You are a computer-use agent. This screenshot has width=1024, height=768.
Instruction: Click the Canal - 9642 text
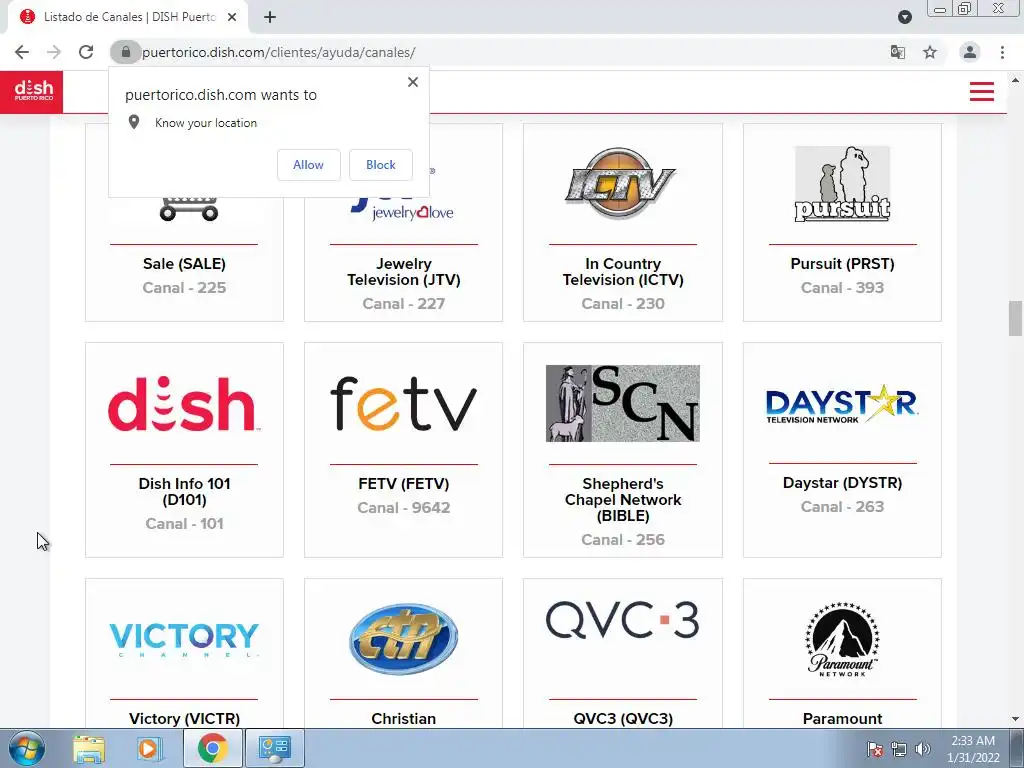(x=404, y=508)
